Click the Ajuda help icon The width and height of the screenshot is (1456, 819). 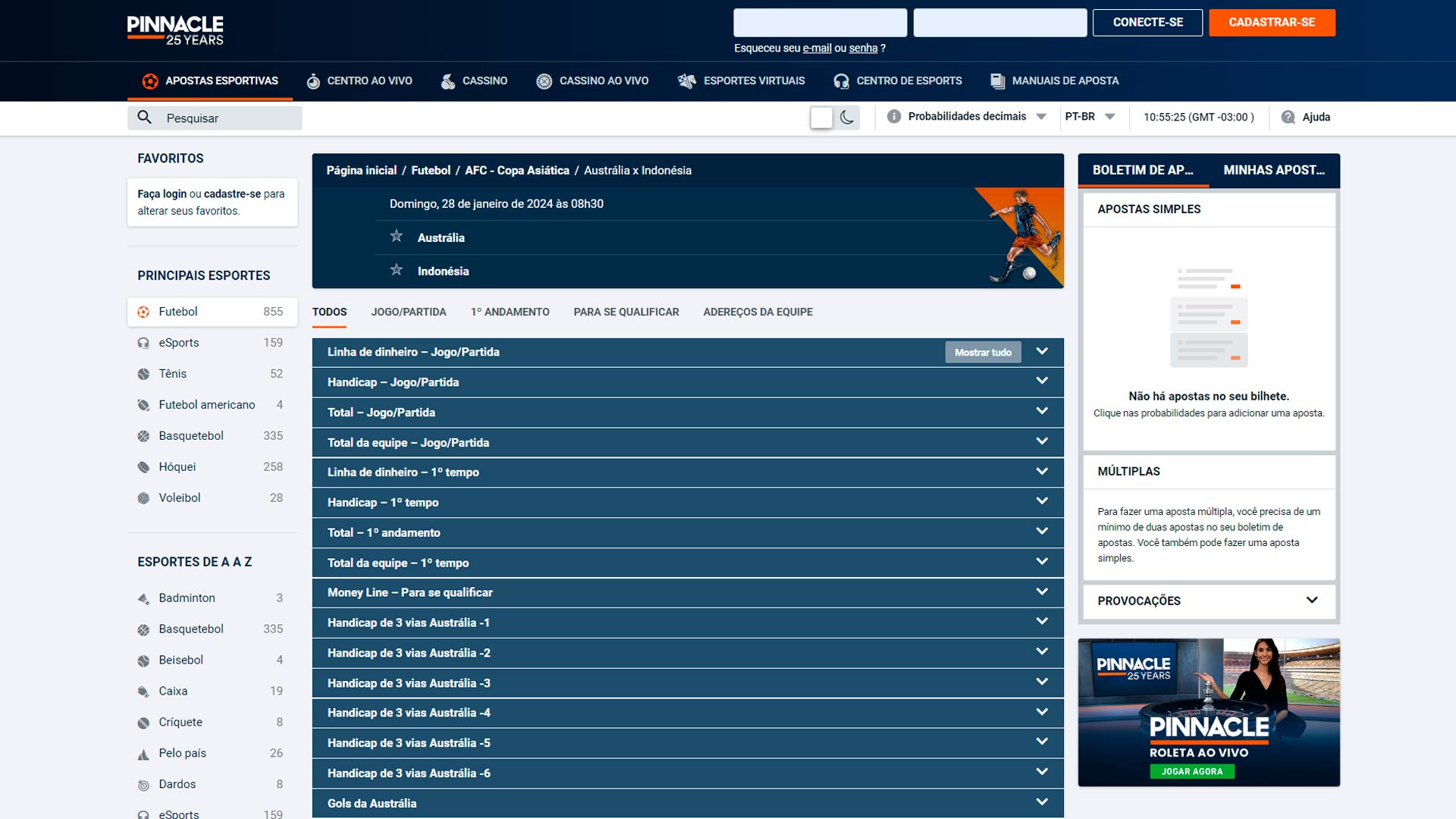(1288, 117)
